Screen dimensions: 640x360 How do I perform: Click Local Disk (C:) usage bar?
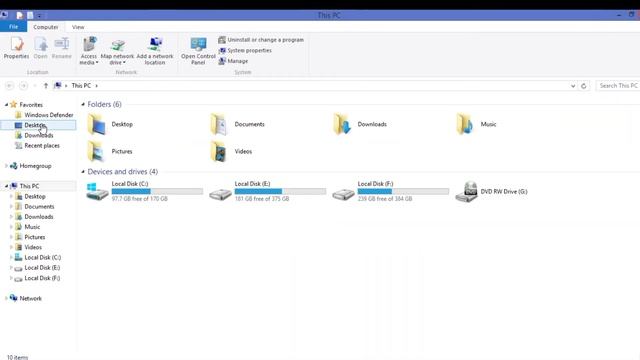(157, 191)
